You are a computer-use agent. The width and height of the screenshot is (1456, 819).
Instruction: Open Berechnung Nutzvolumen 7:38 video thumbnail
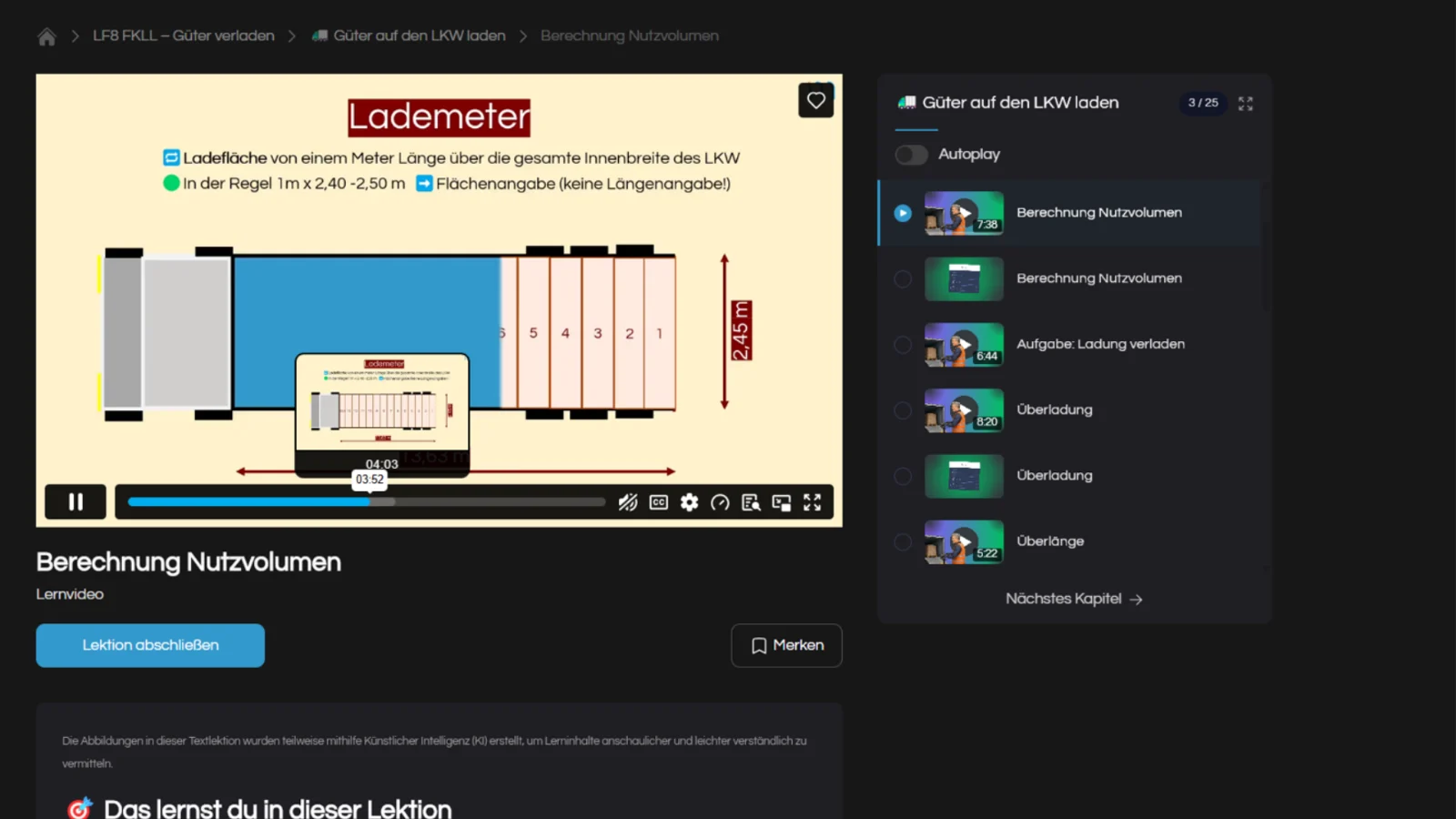(964, 213)
